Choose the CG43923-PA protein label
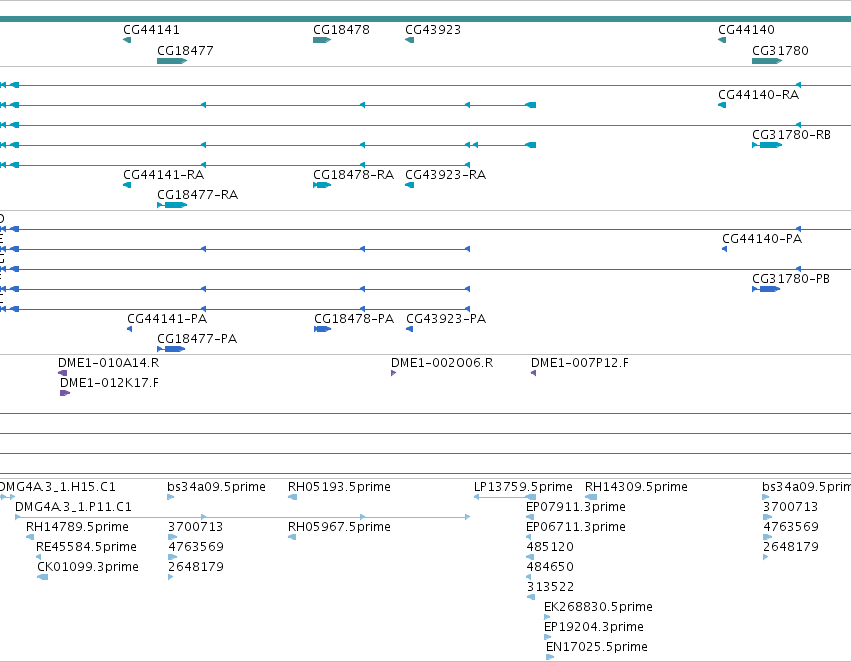This screenshot has width=851, height=662. [x=446, y=319]
